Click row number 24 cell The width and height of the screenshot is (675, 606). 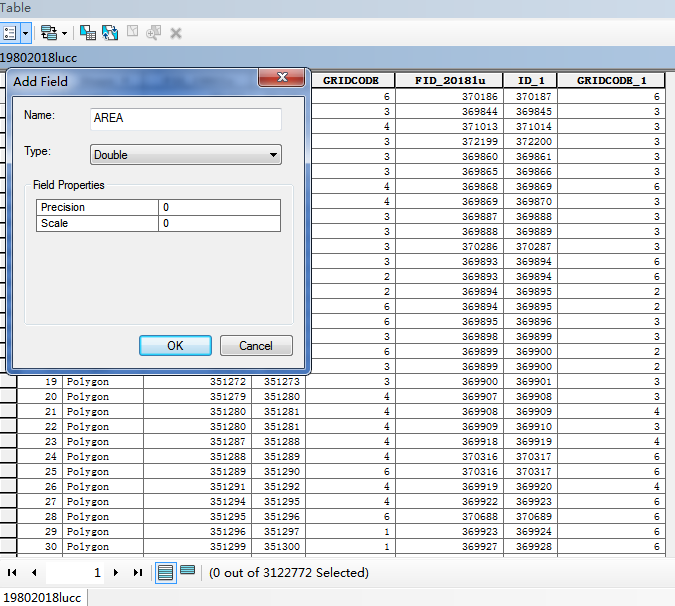click(x=40, y=456)
